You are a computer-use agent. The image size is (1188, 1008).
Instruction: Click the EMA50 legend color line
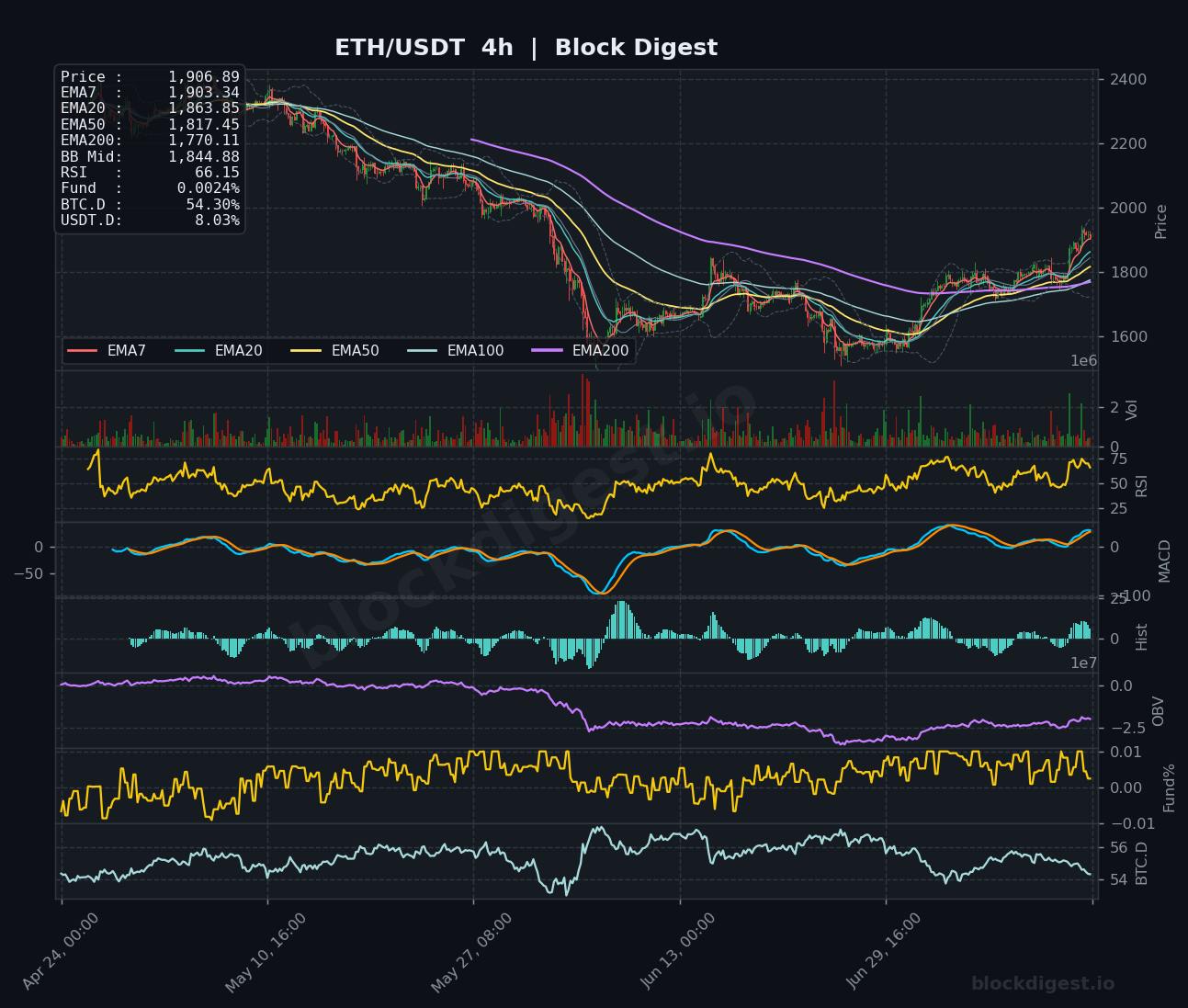(x=307, y=351)
